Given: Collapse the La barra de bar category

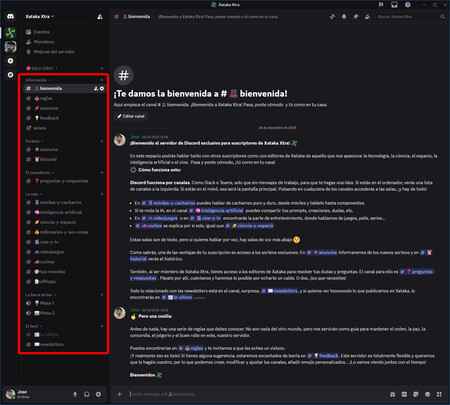Looking at the screenshot, I should point(41,295).
